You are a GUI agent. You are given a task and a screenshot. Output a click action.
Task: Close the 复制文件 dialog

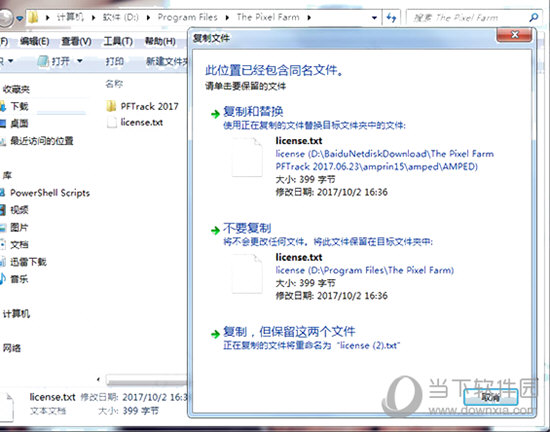pos(515,35)
